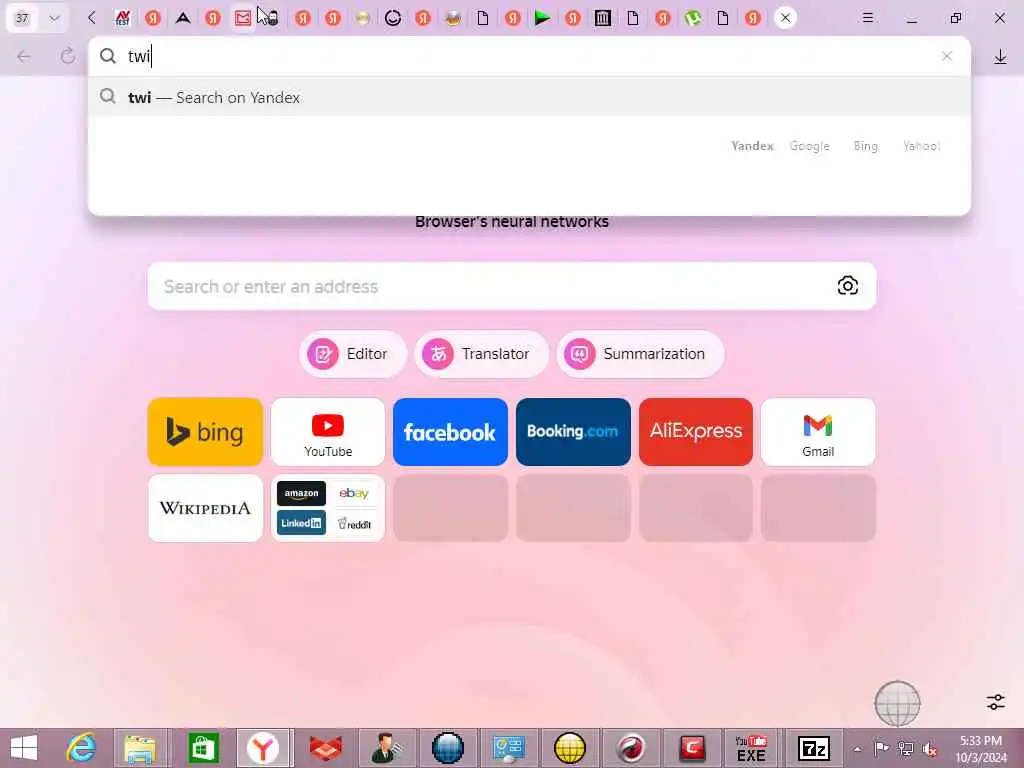This screenshot has height=768, width=1024.
Task: Open eBay in the folder tile
Action: (354, 494)
